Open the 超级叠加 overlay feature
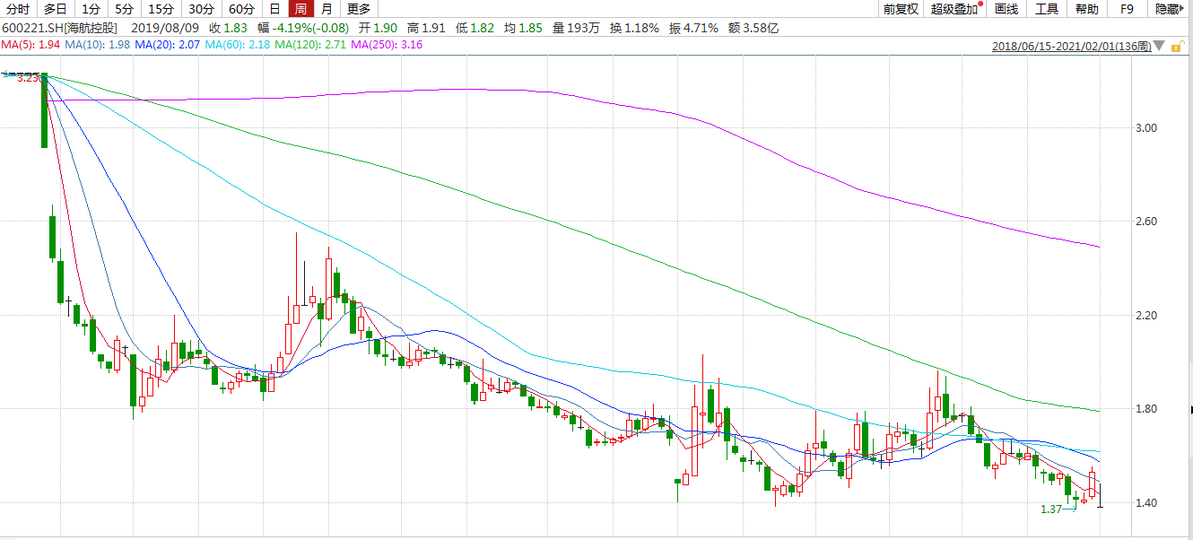The width and height of the screenshot is (1193, 540). pyautogui.click(x=954, y=9)
